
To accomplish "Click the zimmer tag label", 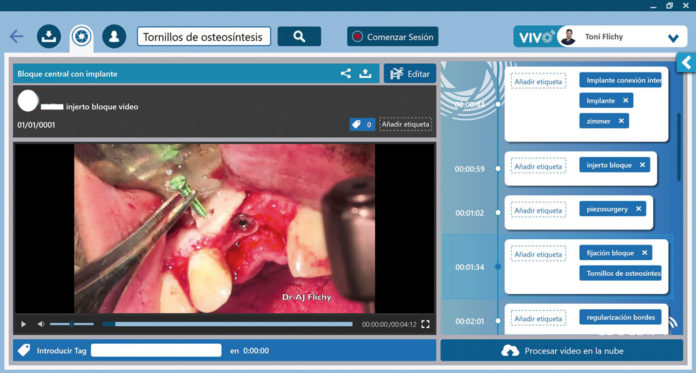I will [x=598, y=121].
